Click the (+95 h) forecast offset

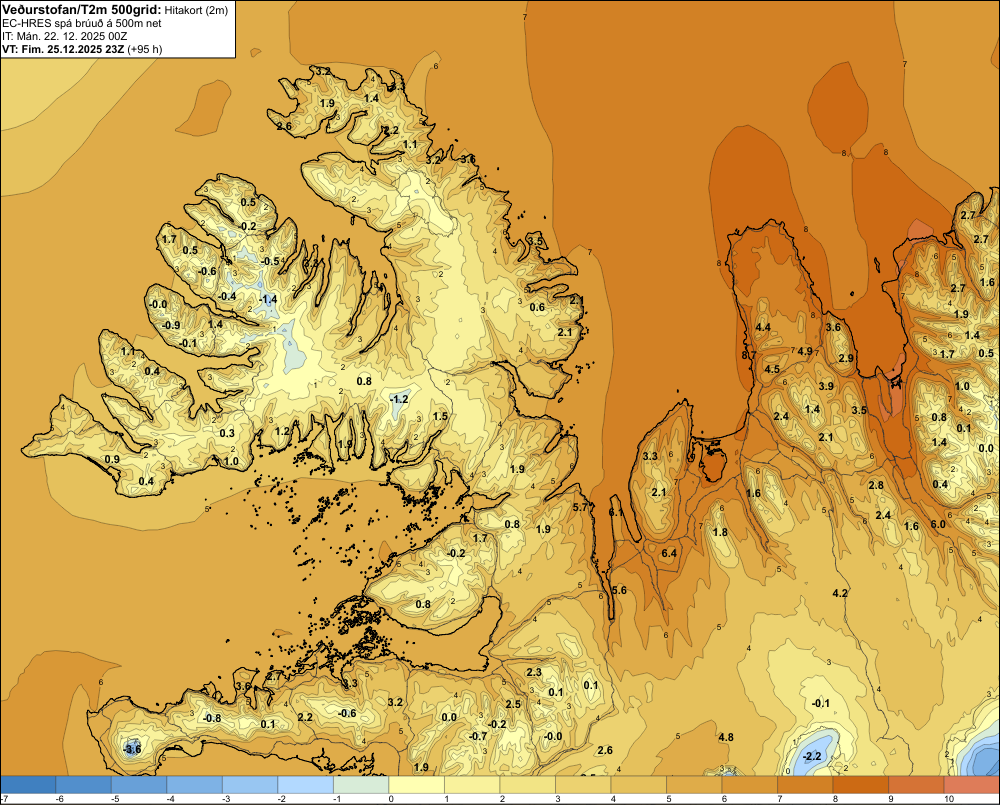pos(145,49)
